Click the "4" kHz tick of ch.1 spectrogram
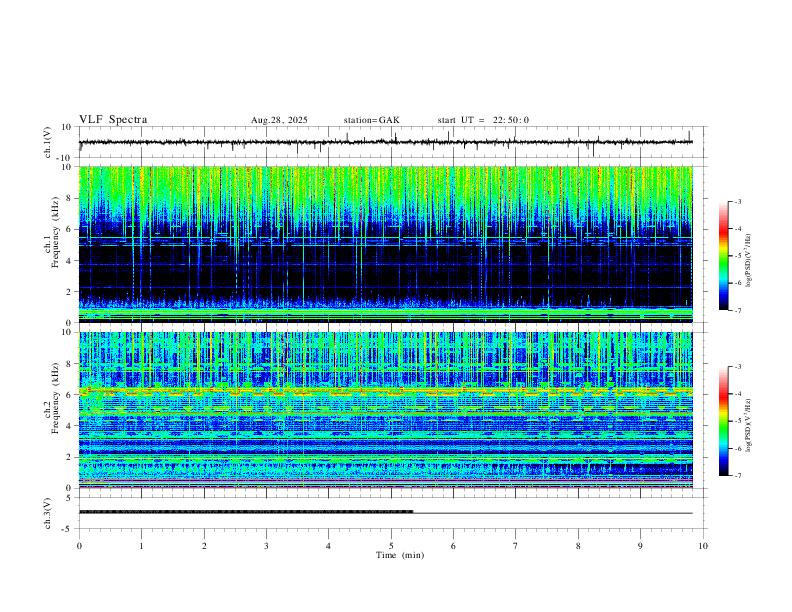 click(x=70, y=261)
